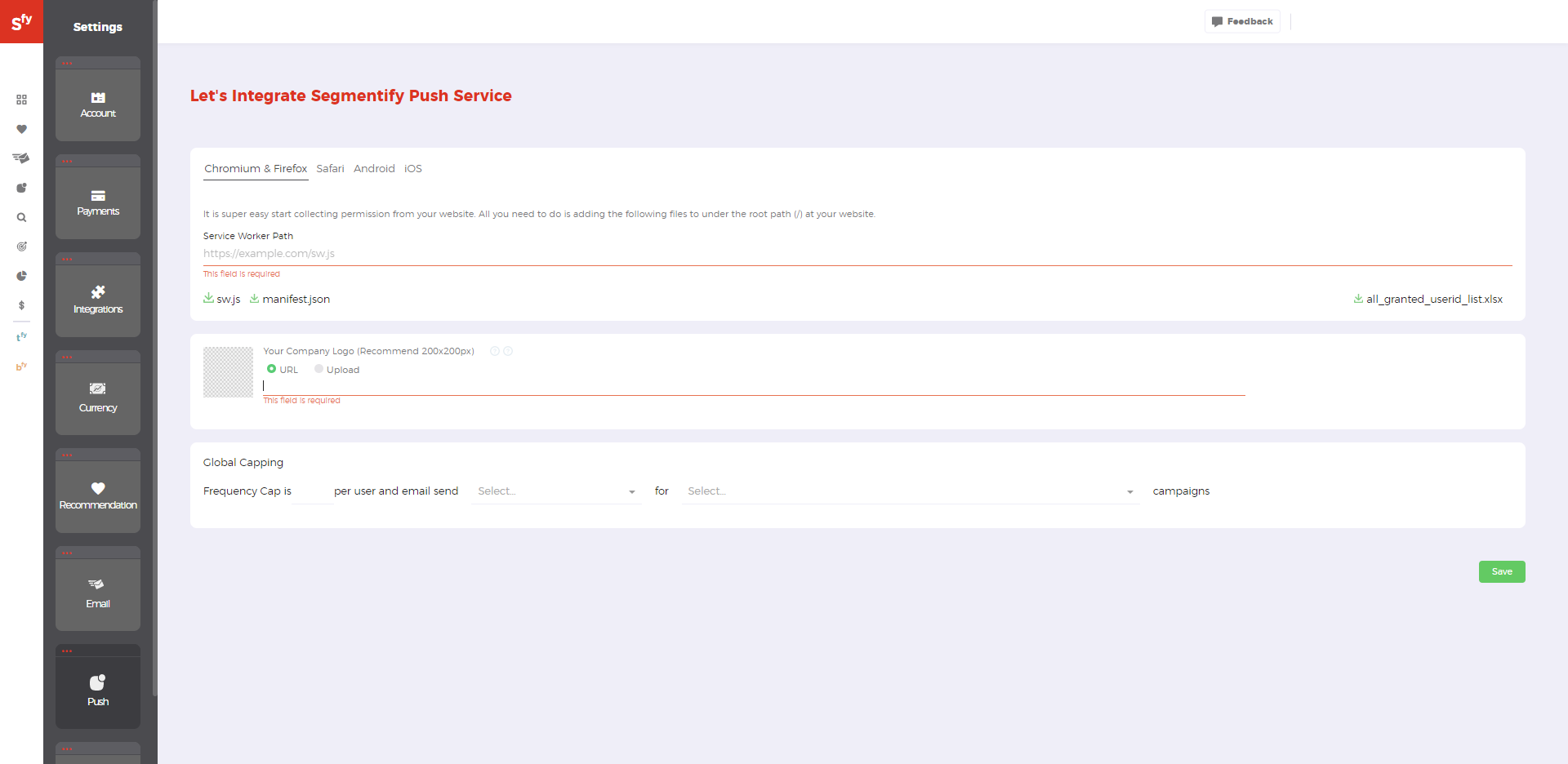Open the Currency settings card
Screen dimensions: 1568x764
98,393
